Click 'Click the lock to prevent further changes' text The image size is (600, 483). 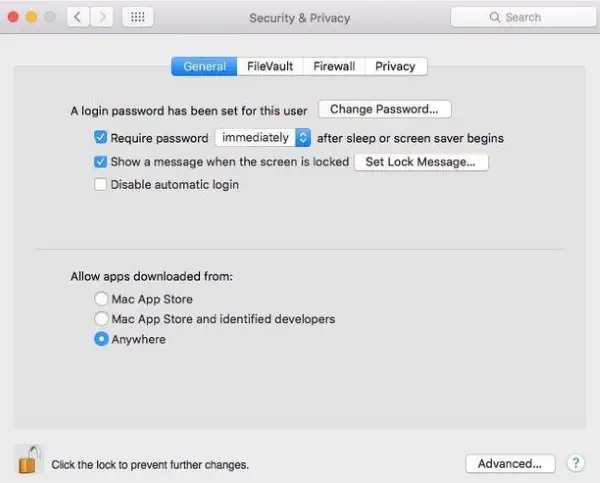pos(150,465)
